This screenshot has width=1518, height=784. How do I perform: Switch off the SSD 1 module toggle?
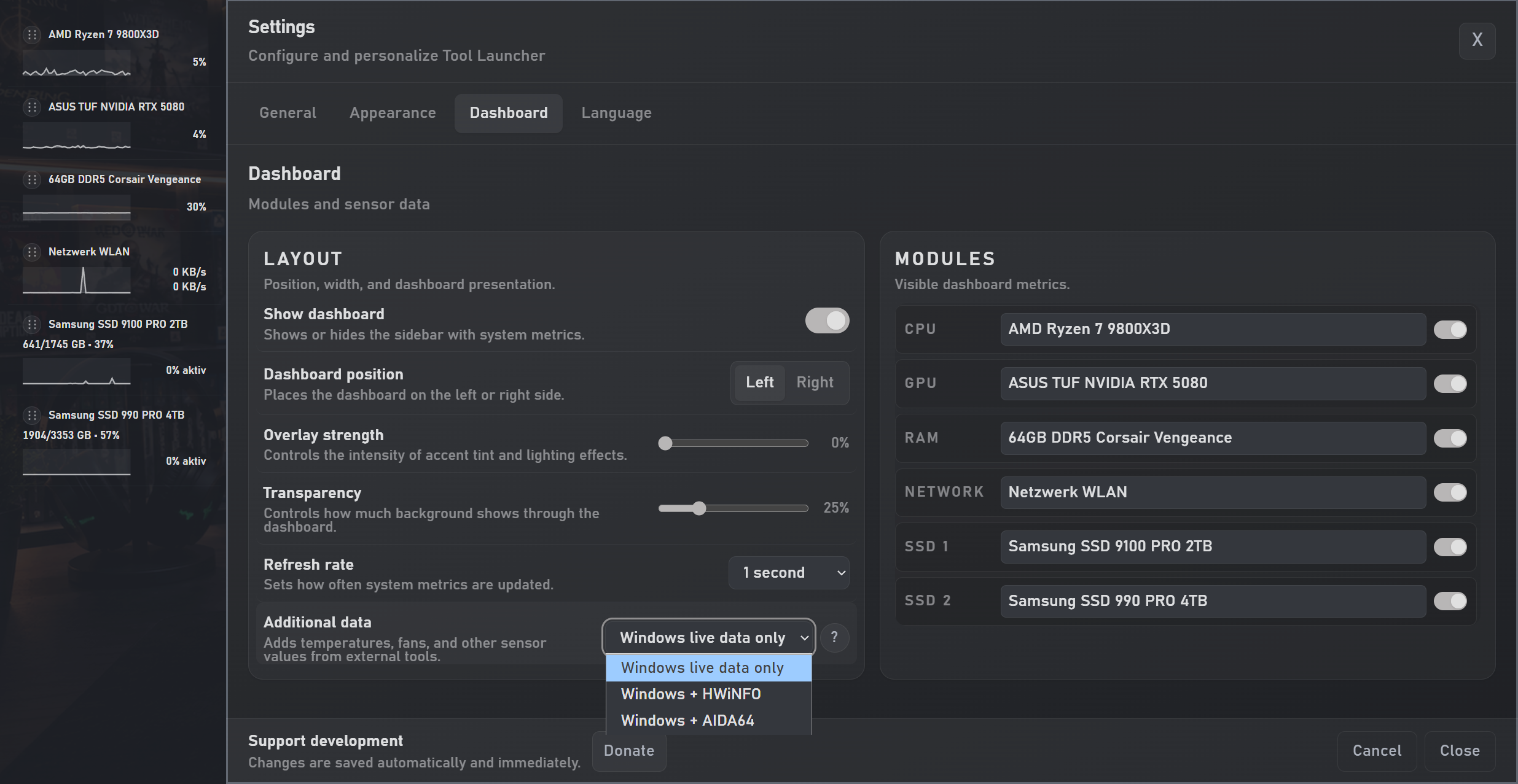coord(1450,547)
